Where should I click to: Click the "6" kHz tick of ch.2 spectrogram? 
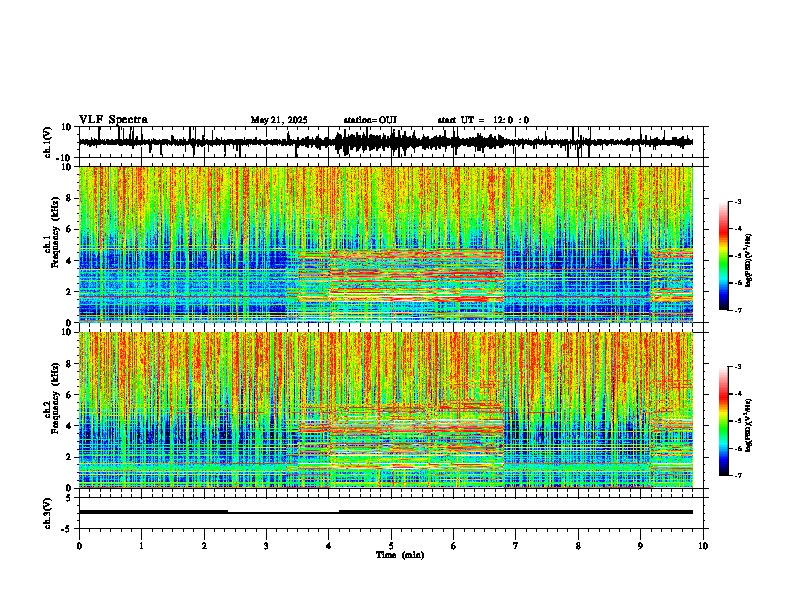click(70, 395)
